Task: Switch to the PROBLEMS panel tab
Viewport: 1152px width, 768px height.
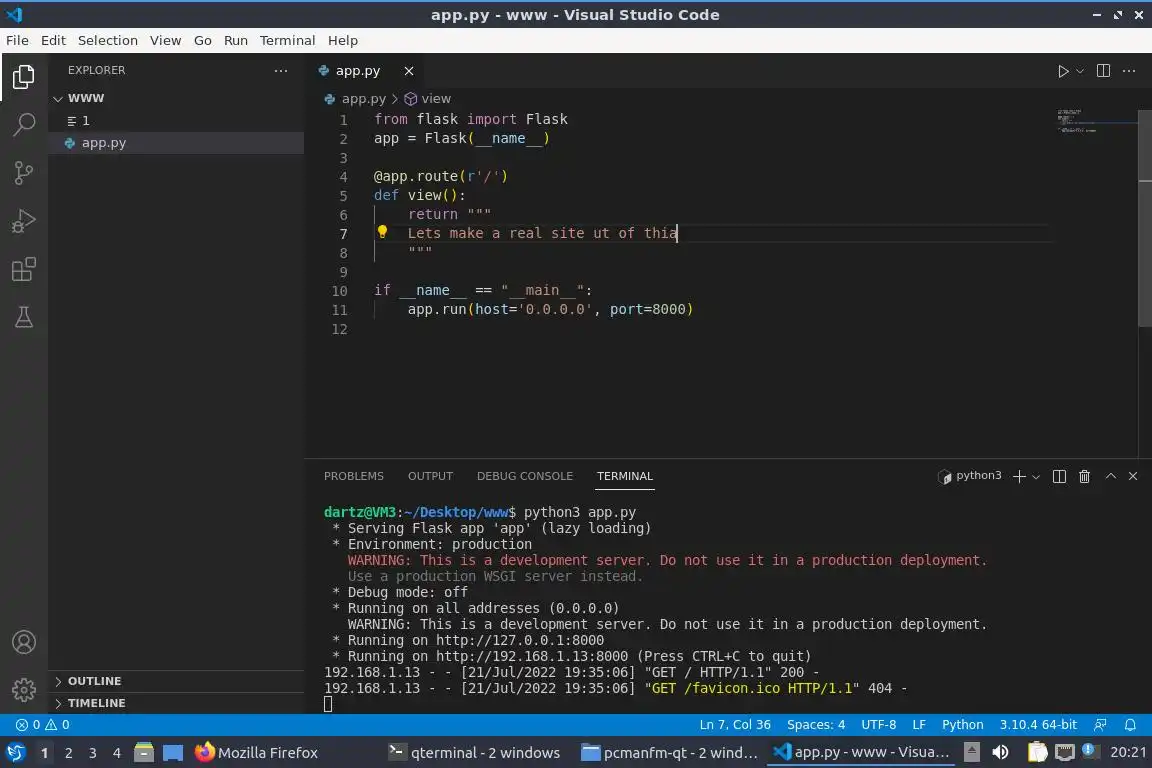Action: click(353, 476)
